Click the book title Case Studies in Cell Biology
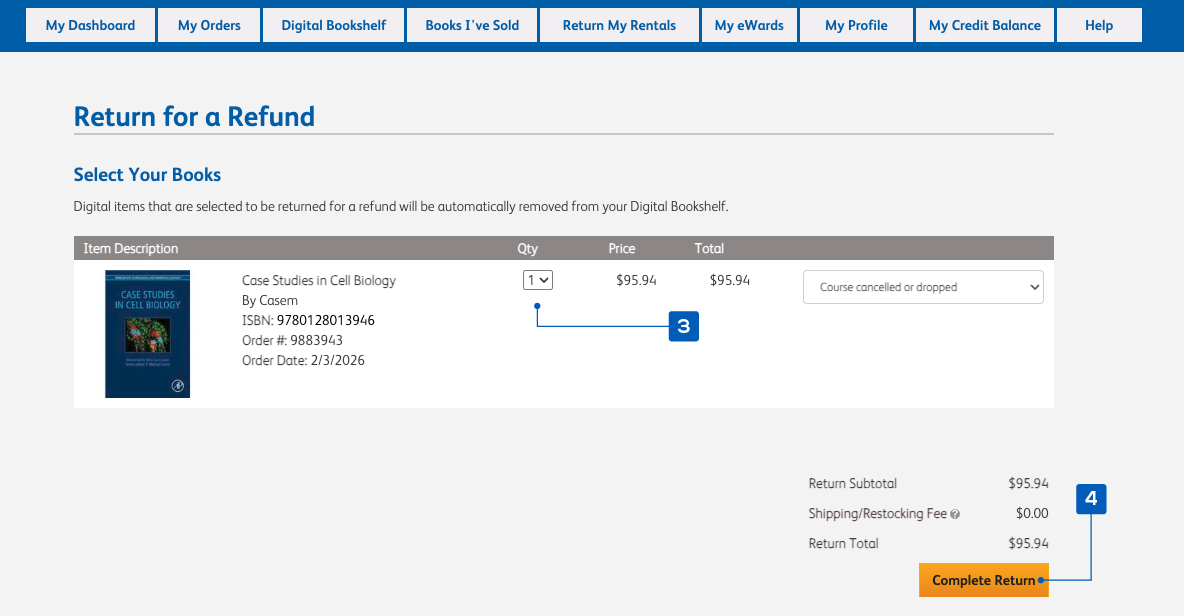 319,281
